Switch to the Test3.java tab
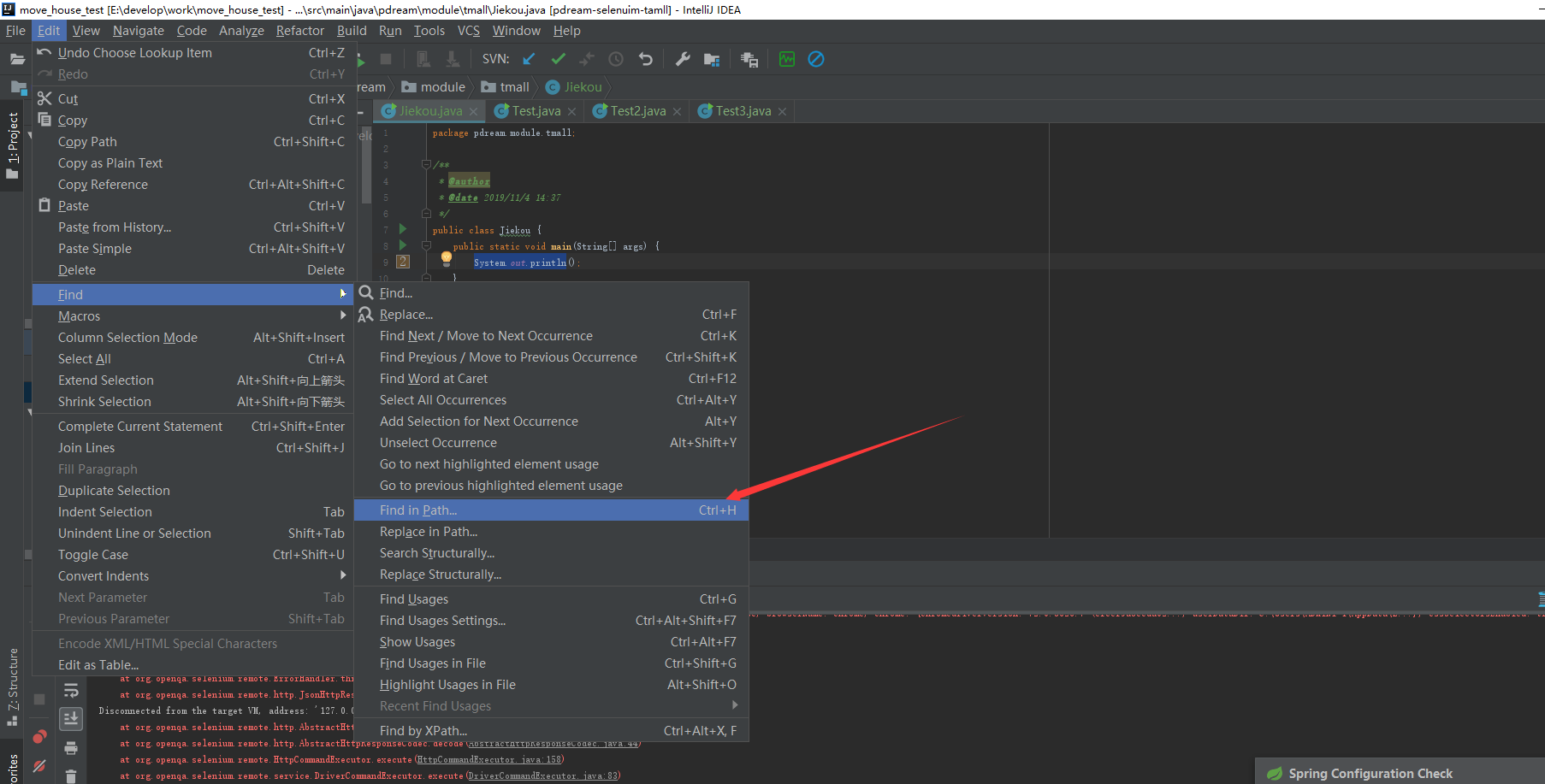 (x=743, y=111)
